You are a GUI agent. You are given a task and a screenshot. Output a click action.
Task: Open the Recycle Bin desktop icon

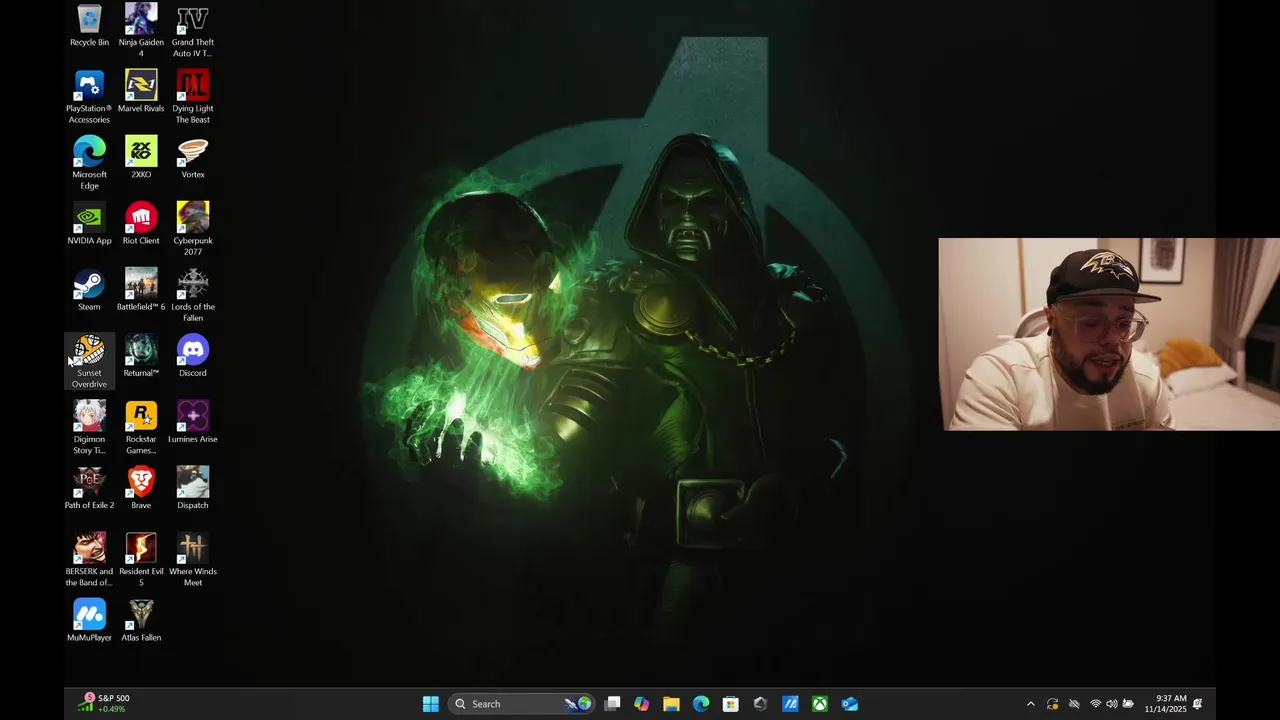(89, 26)
